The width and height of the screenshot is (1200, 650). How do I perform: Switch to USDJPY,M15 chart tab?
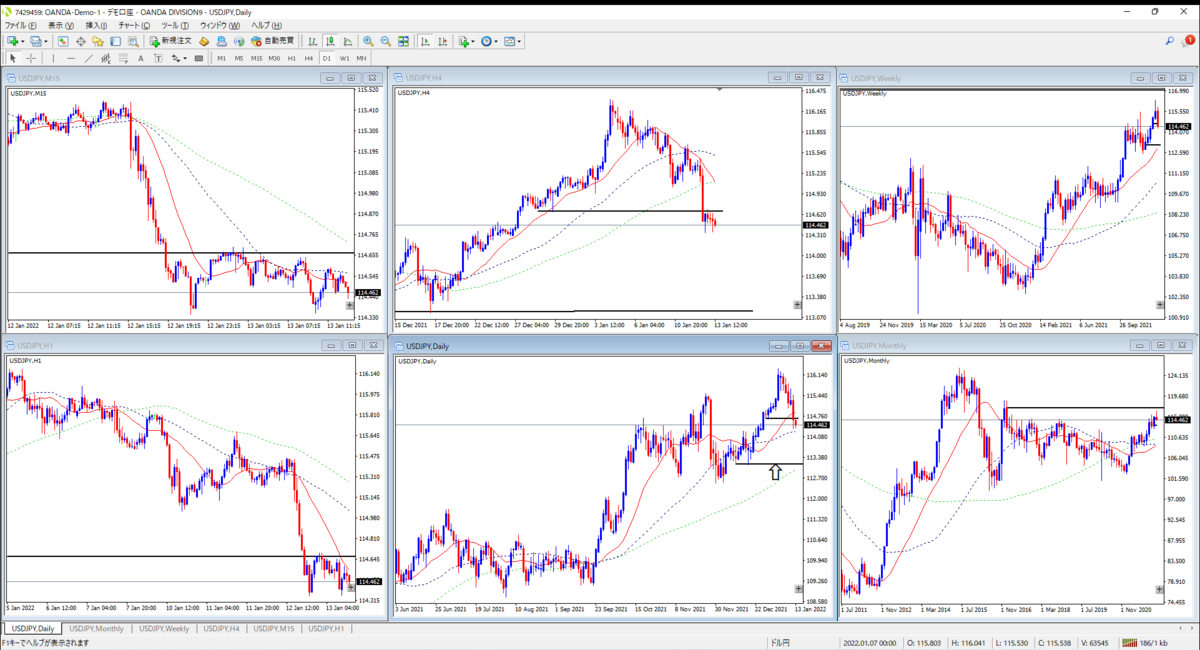coord(273,628)
